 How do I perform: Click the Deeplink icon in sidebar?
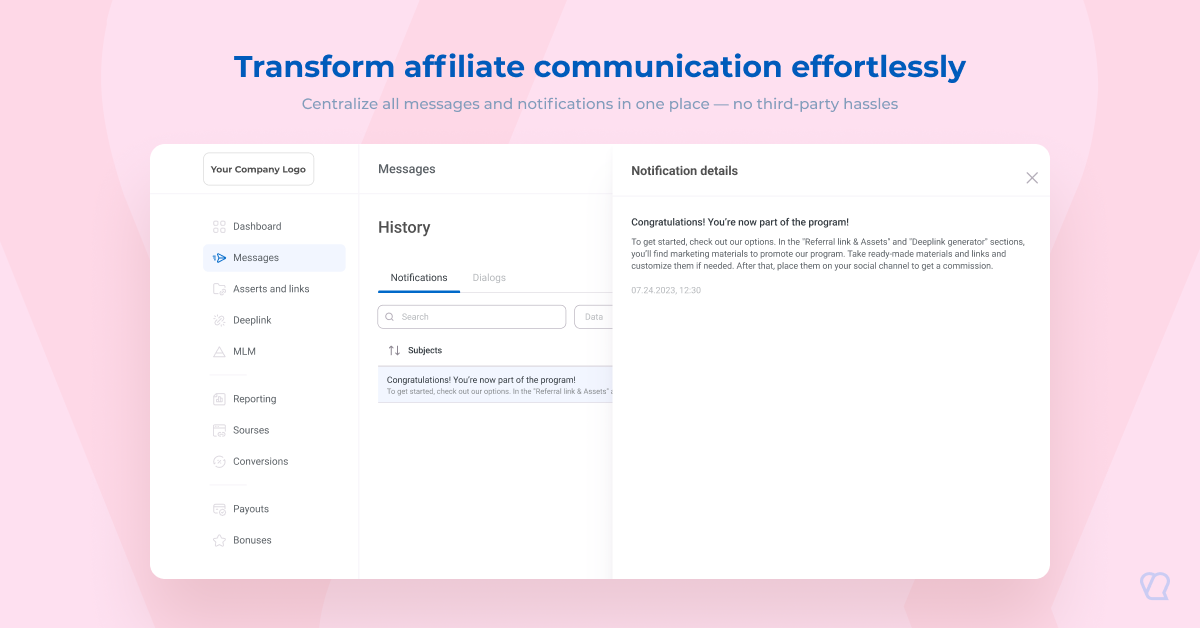click(219, 320)
